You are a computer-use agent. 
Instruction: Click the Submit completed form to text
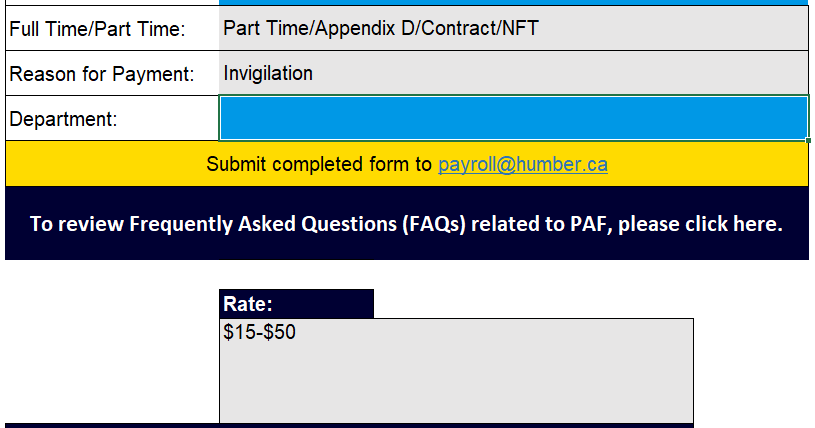point(319,164)
